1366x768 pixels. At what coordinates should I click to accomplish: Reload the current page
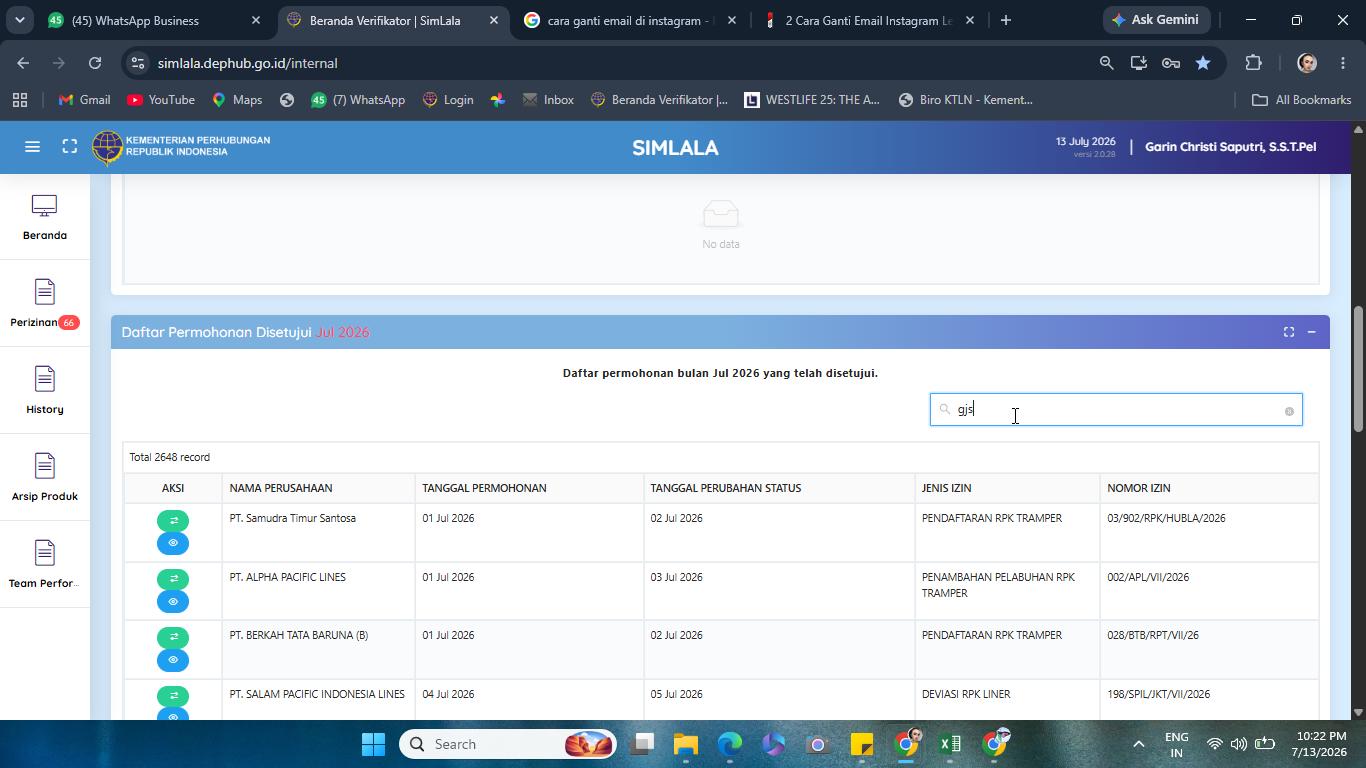95,63
